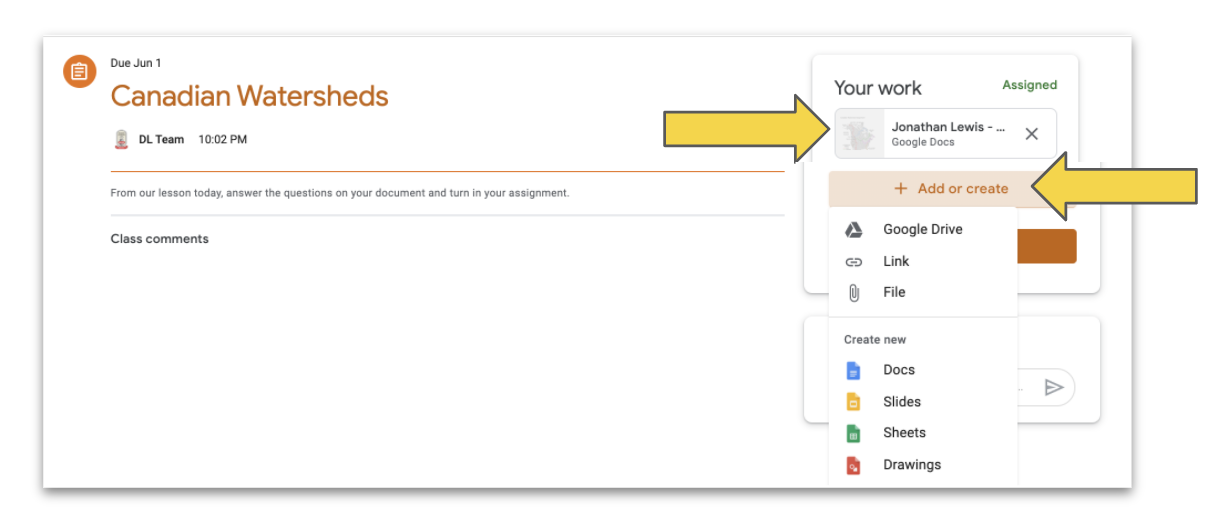Open the Jonathan Lewis Google Docs file name
The image size is (1218, 518).
click(x=948, y=128)
